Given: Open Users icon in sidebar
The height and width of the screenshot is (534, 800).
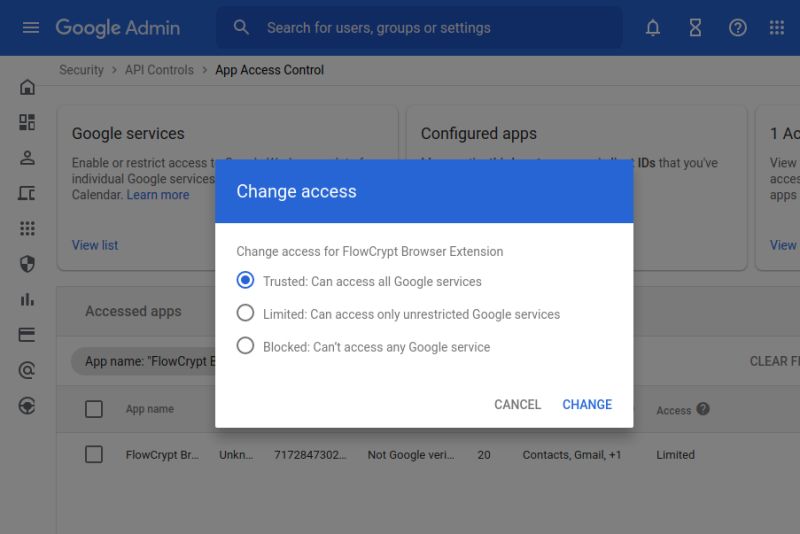Looking at the screenshot, I should (27, 158).
